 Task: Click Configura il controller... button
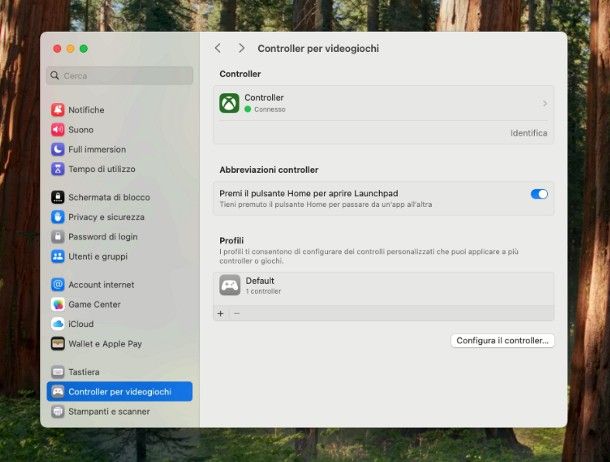tap(502, 341)
